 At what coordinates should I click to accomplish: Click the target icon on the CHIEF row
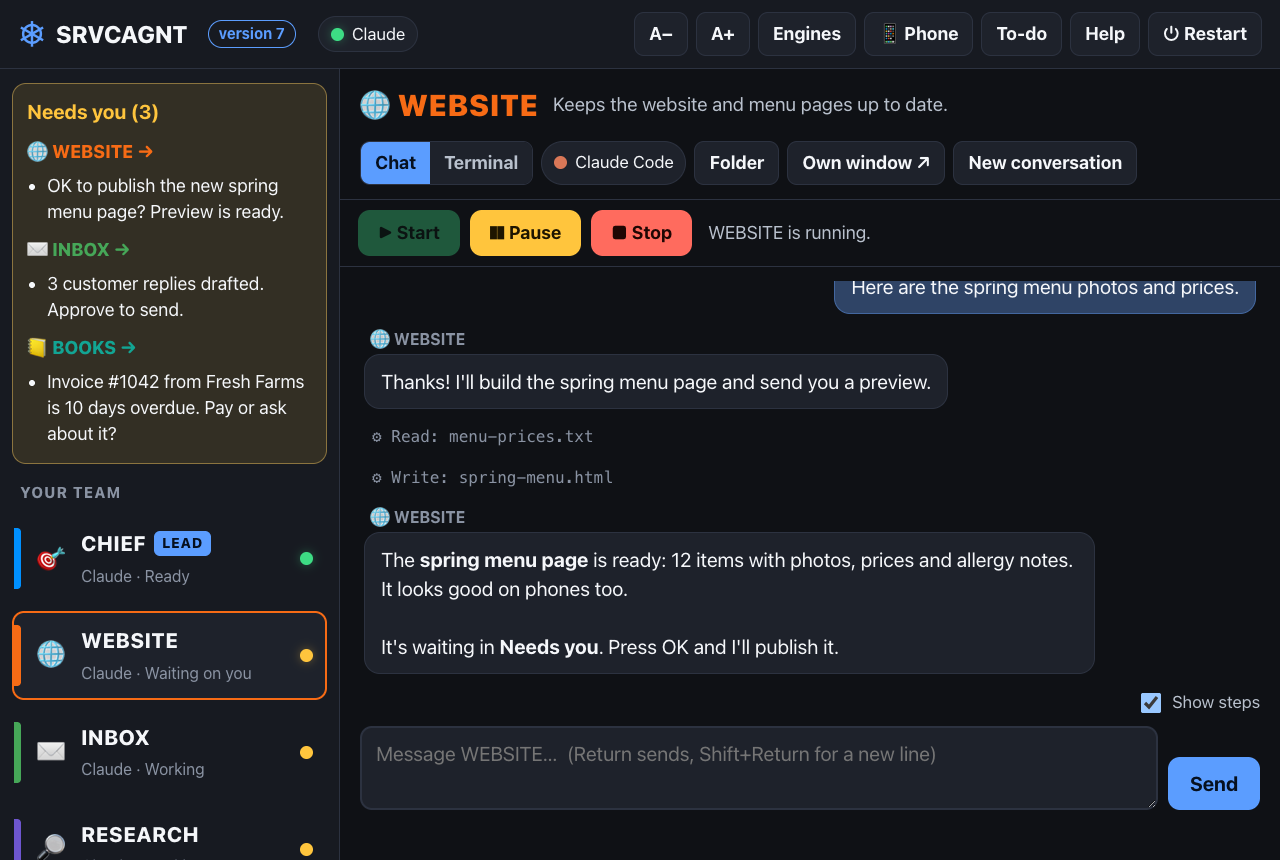(x=50, y=558)
